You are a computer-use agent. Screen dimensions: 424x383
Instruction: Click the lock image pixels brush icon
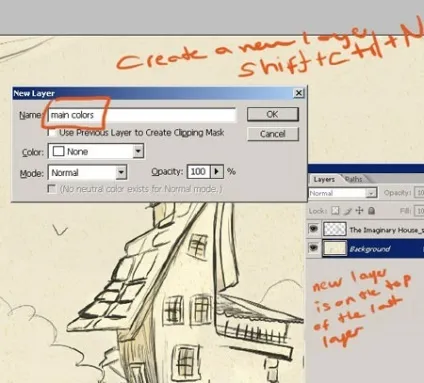click(348, 211)
